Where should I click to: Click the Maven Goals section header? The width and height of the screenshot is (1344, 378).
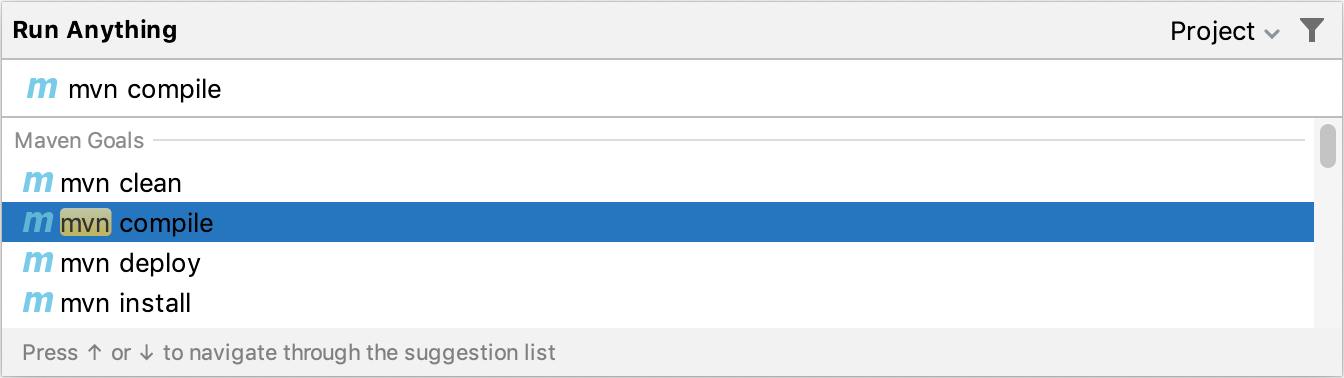pyautogui.click(x=79, y=141)
